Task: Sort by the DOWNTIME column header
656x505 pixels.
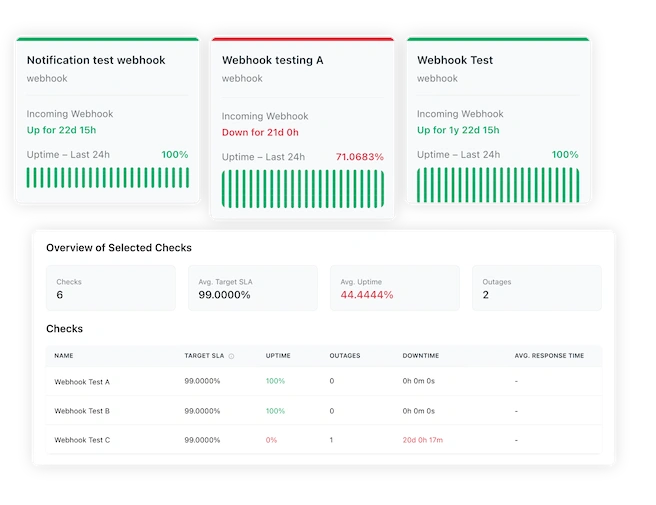Action: (x=418, y=356)
